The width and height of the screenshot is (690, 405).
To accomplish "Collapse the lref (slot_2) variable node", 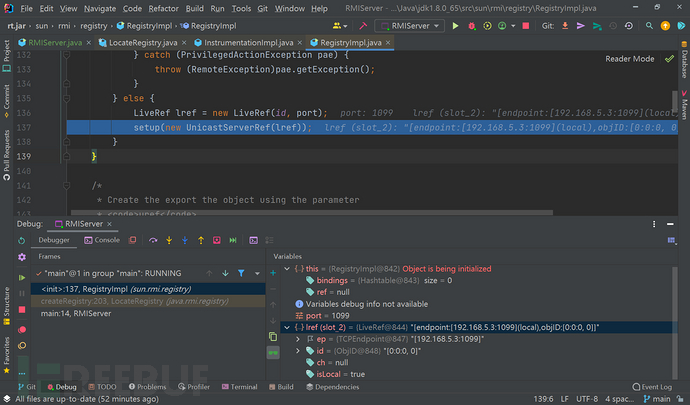I will pos(287,328).
